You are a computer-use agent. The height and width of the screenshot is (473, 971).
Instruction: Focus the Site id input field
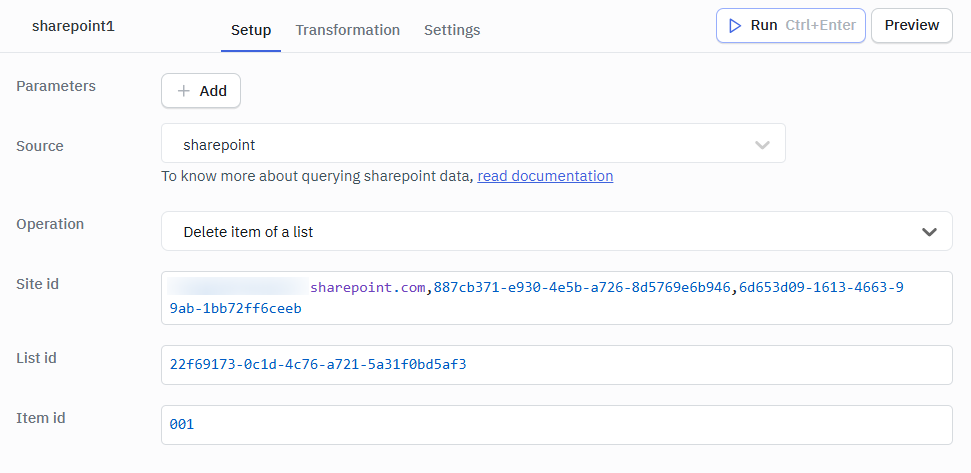pos(557,298)
